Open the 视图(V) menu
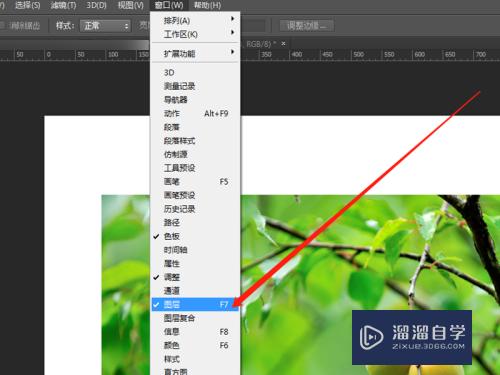Image resolution: width=500 pixels, height=375 pixels. tap(131, 5)
